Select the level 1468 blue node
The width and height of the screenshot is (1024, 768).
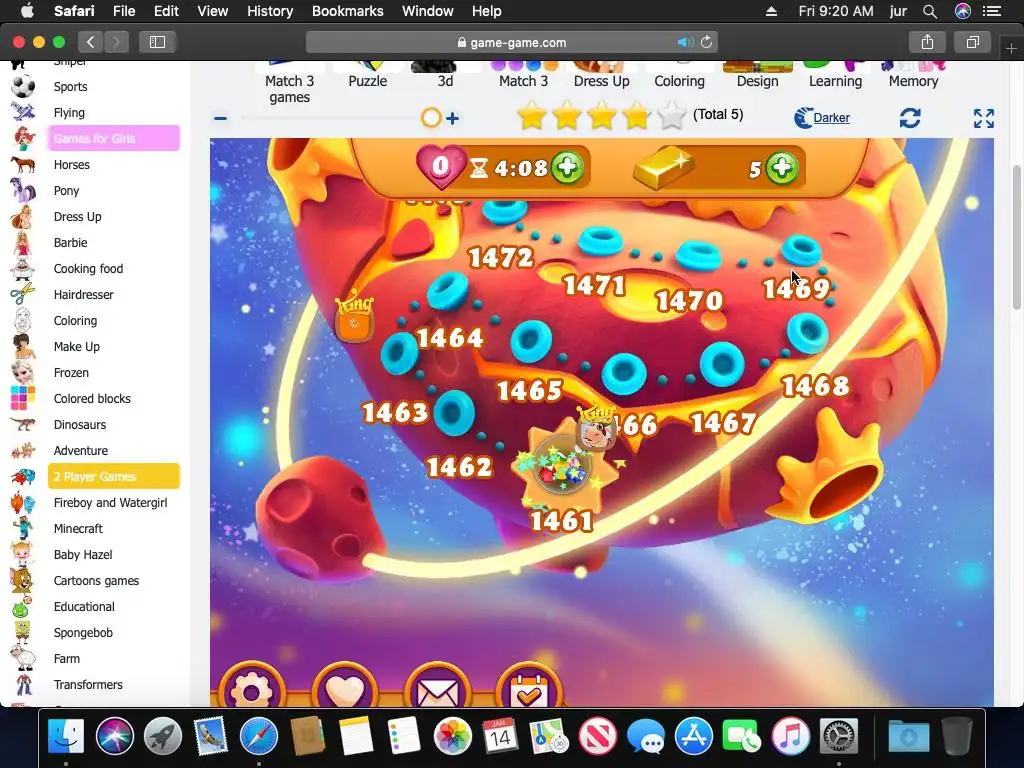(808, 332)
